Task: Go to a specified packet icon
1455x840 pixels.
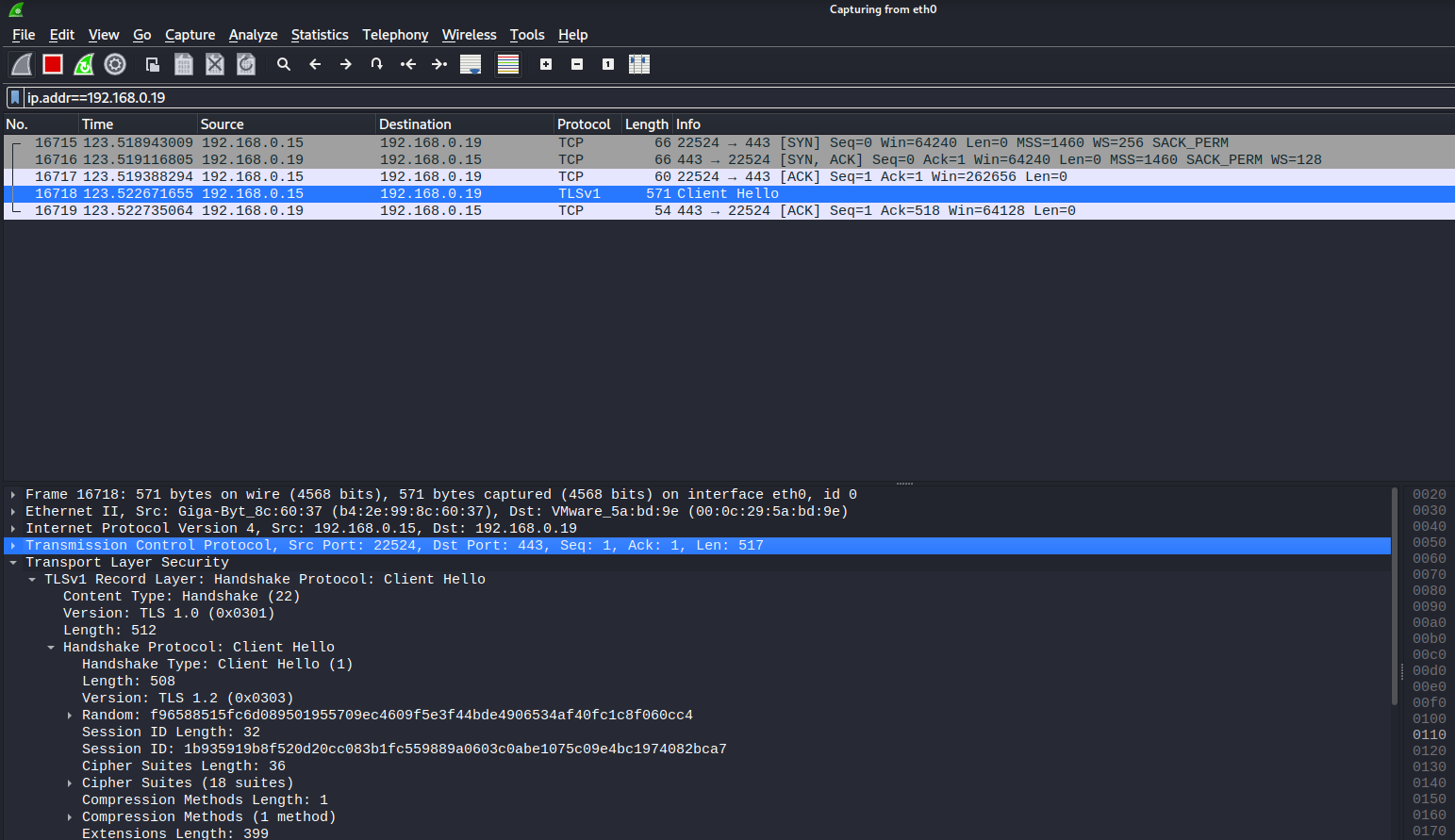Action: (377, 64)
